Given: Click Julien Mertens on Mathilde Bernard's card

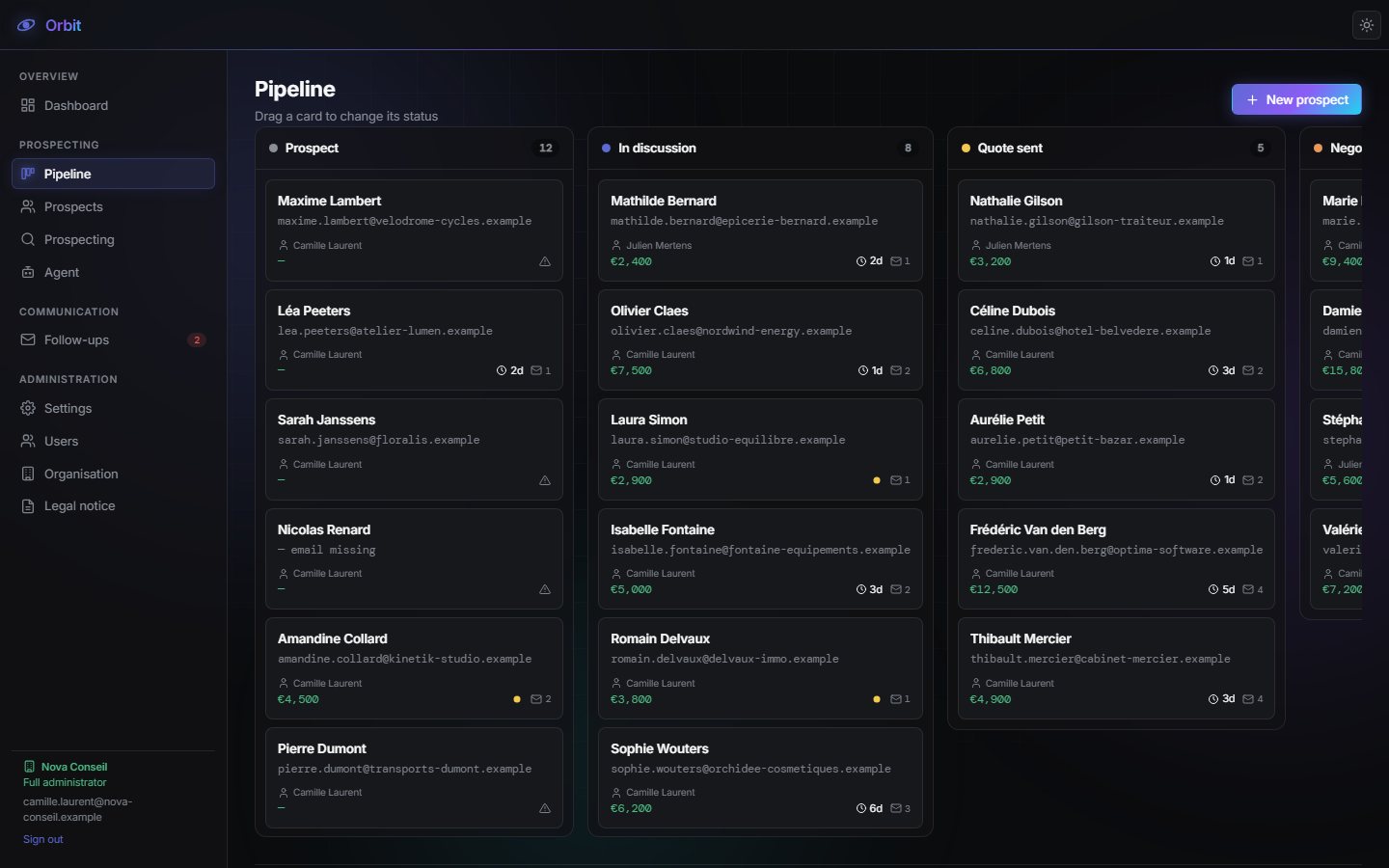Looking at the screenshot, I should point(659,245).
